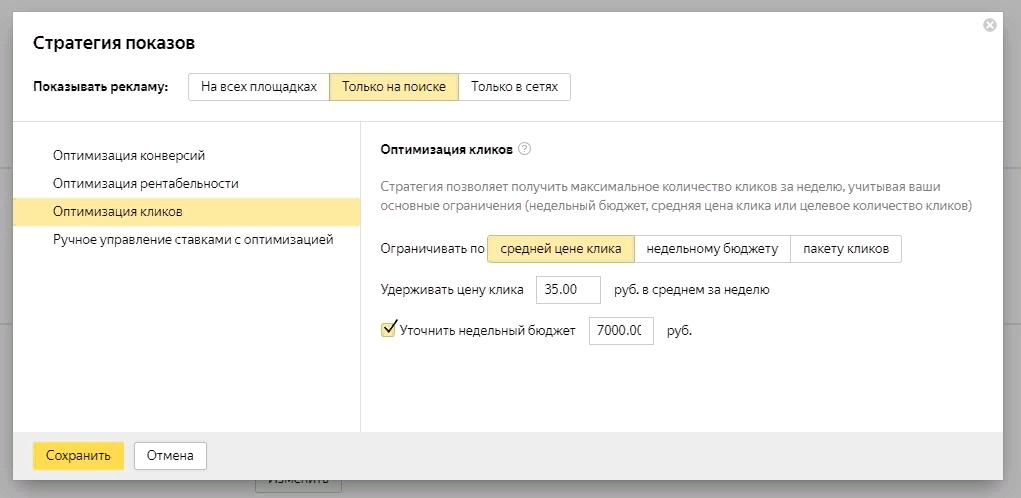Choose Только на поиске placement option
This screenshot has height=498, width=1021.
point(394,87)
